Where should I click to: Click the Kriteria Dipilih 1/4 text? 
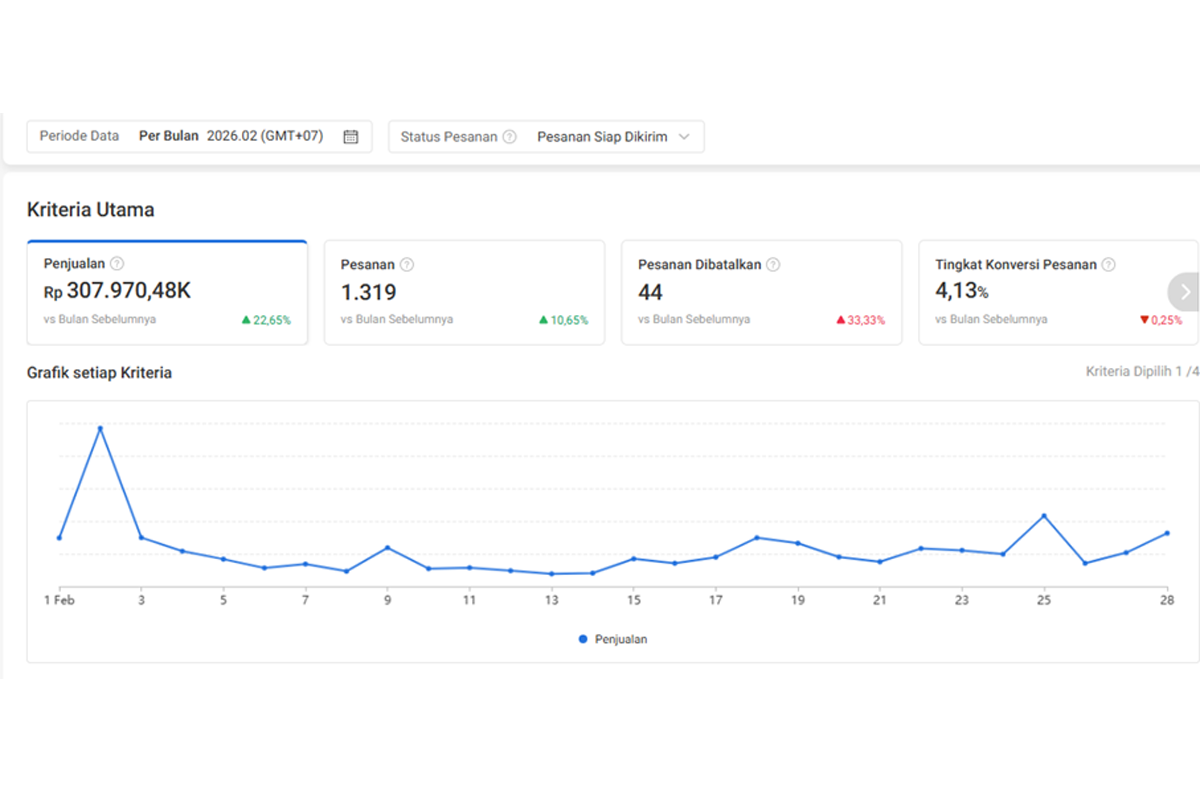(x=1143, y=371)
